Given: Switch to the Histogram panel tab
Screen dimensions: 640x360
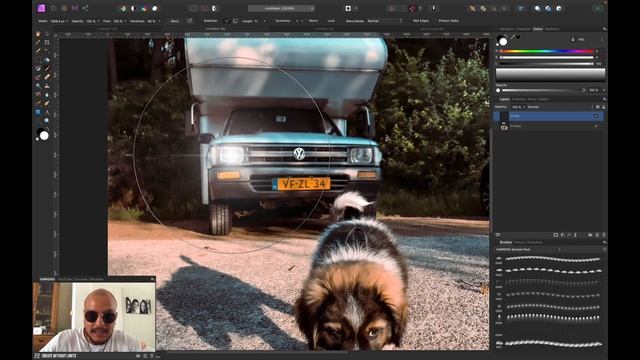Looking at the screenshot, I should pyautogui.click(x=507, y=29).
